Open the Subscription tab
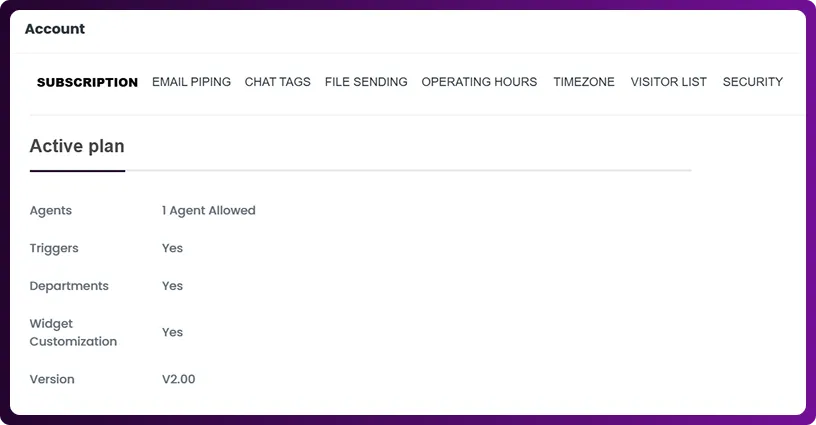Viewport: 816px width, 425px height. [x=87, y=82]
